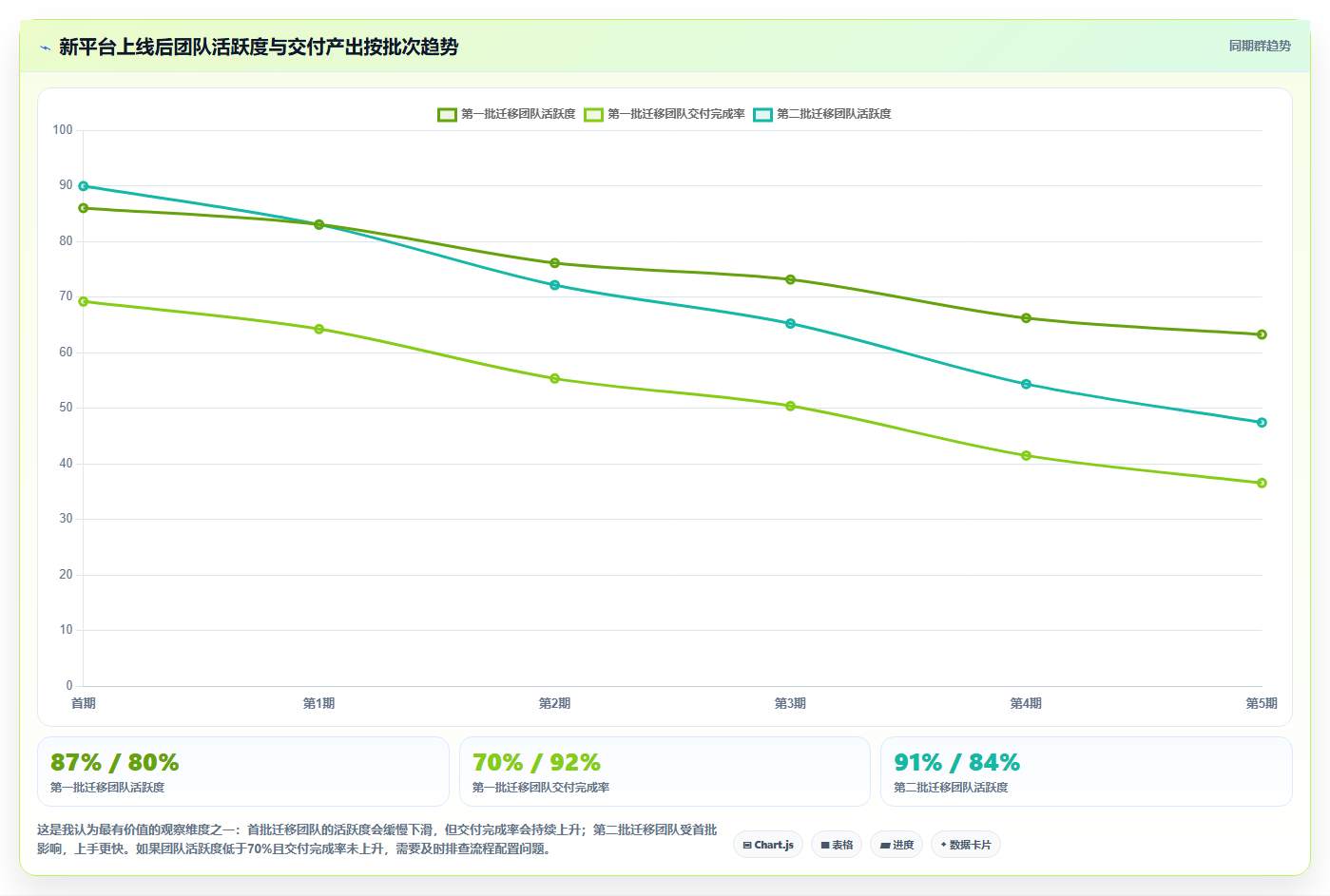Toggle the 第一批迁移团队活跃度 series in the chart legend
The height and width of the screenshot is (896, 1330).
(507, 114)
